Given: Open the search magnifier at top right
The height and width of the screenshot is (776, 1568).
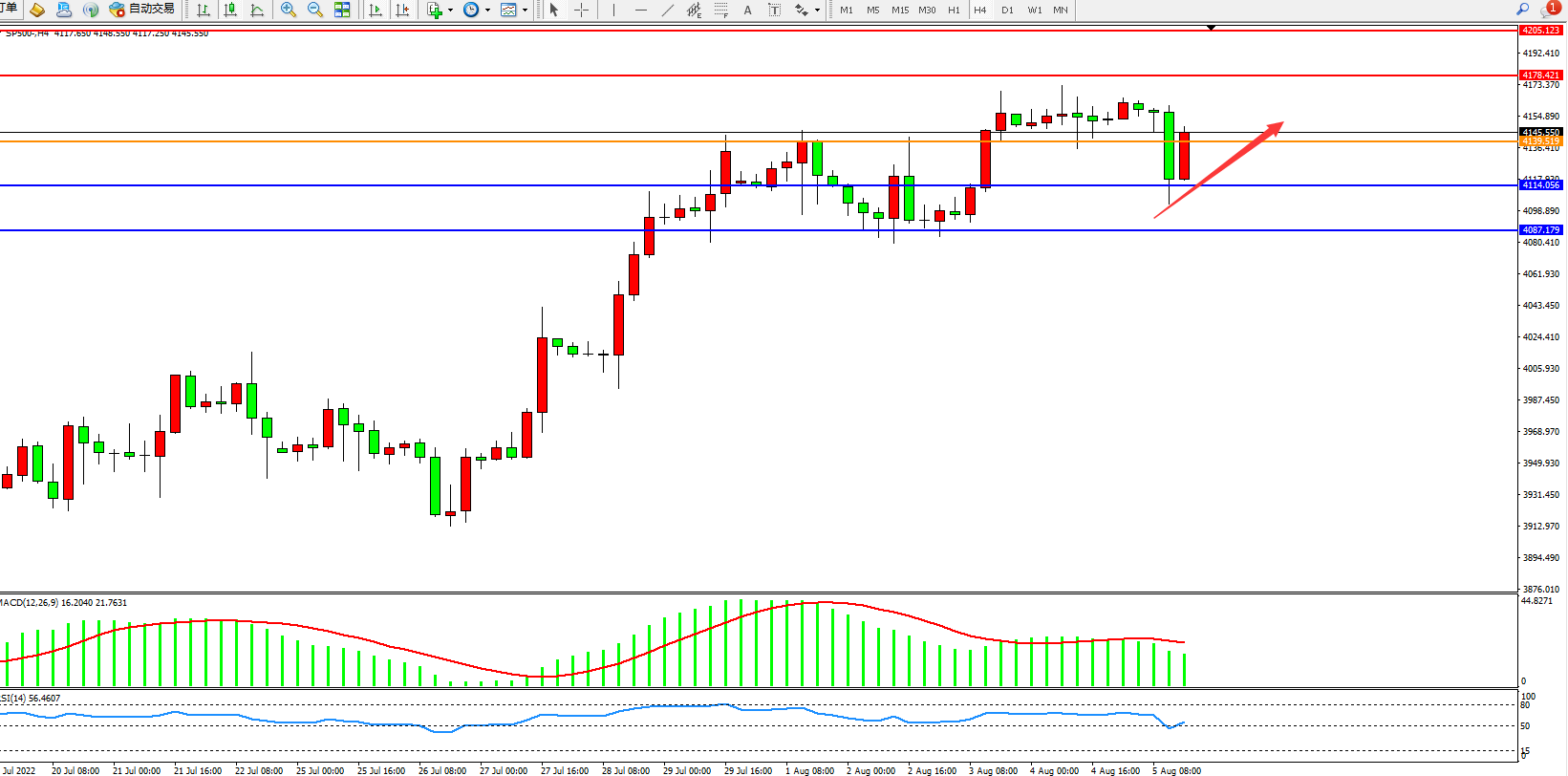Looking at the screenshot, I should coord(1522,10).
